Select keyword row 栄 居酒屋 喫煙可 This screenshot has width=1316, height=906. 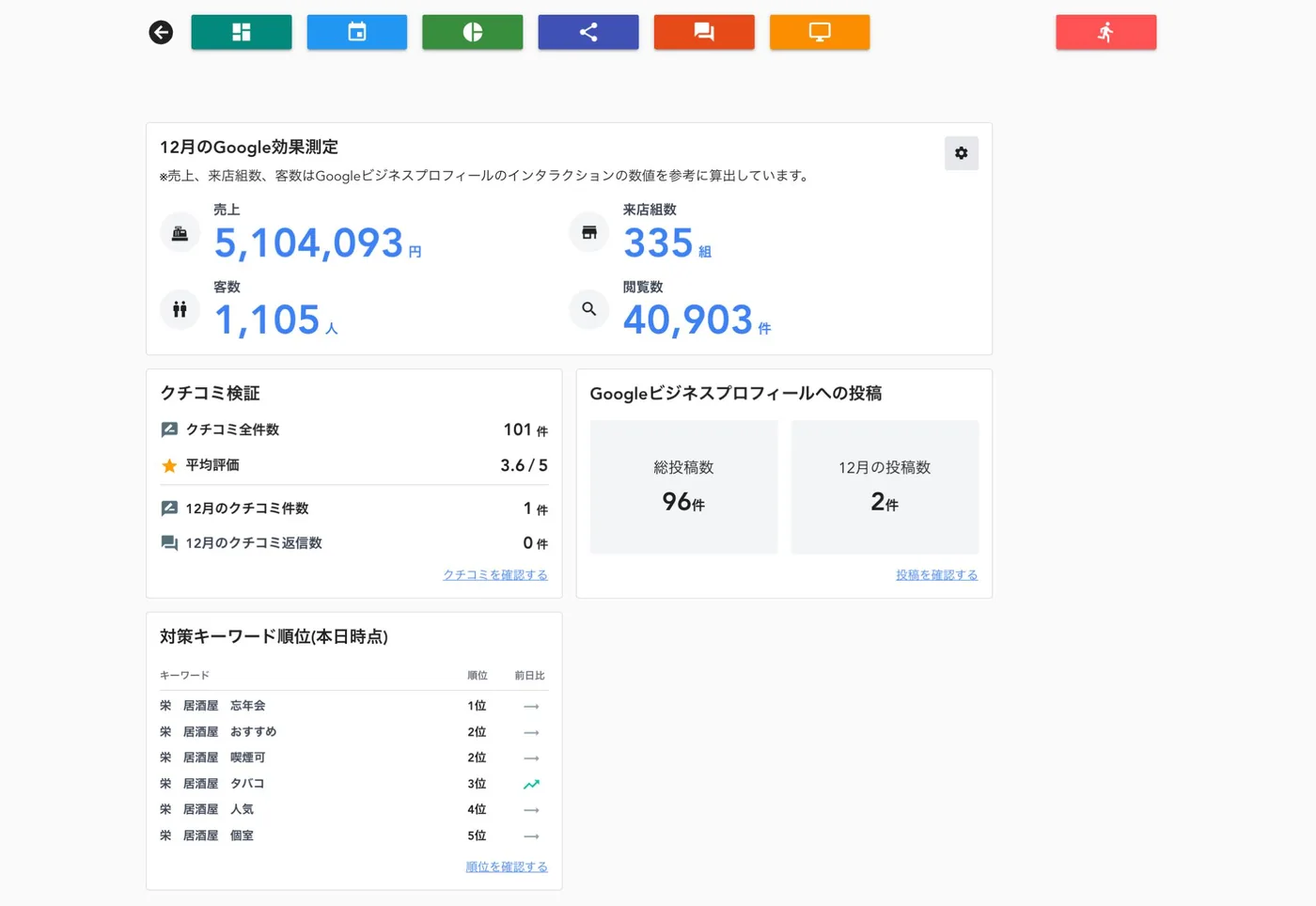pyautogui.click(x=354, y=758)
